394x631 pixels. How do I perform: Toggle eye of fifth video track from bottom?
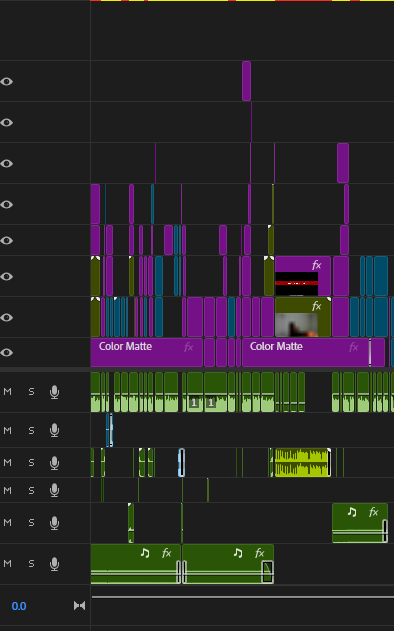click(x=6, y=204)
